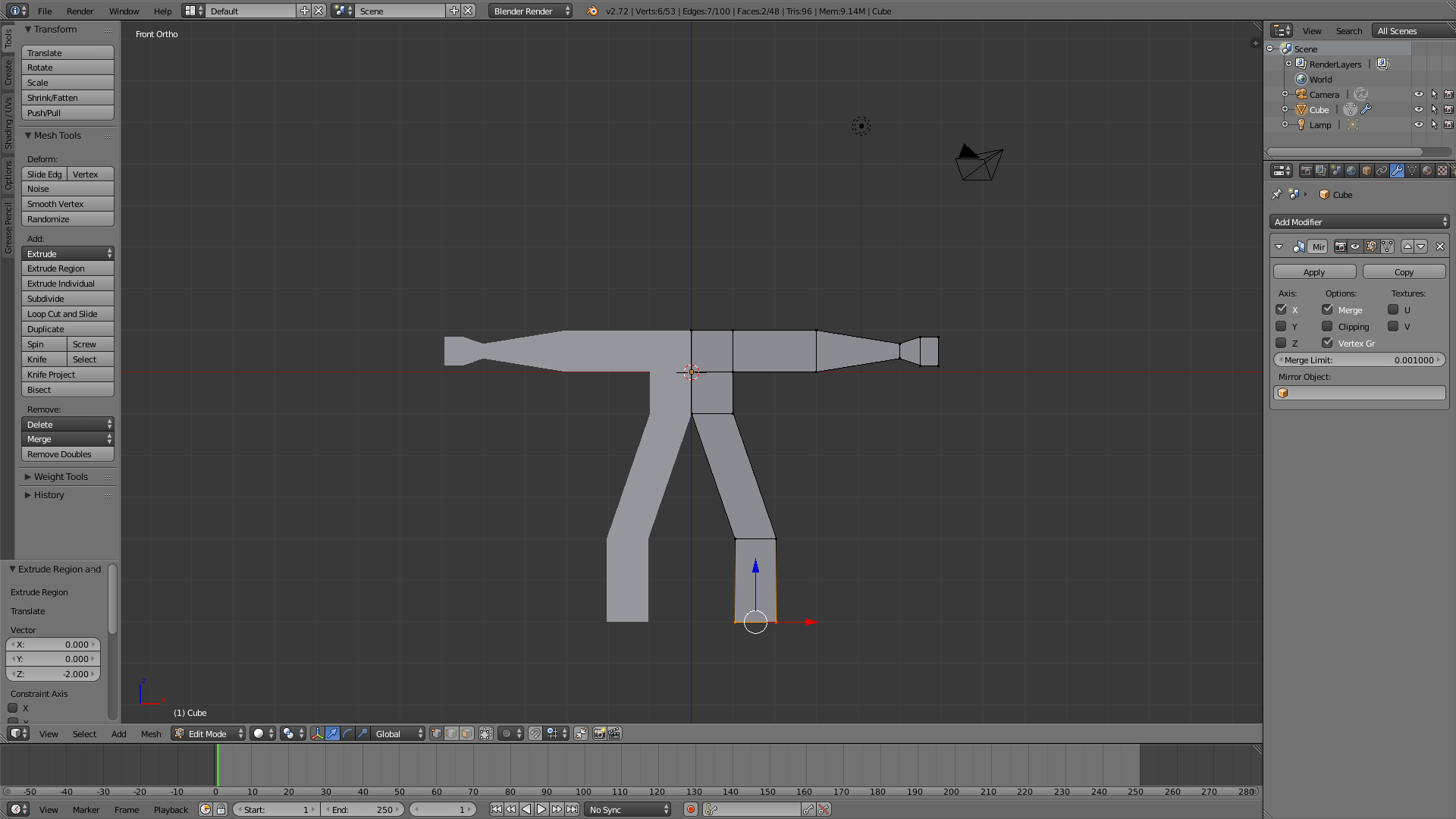This screenshot has width=1456, height=819.
Task: Click the animation record button
Action: point(690,809)
